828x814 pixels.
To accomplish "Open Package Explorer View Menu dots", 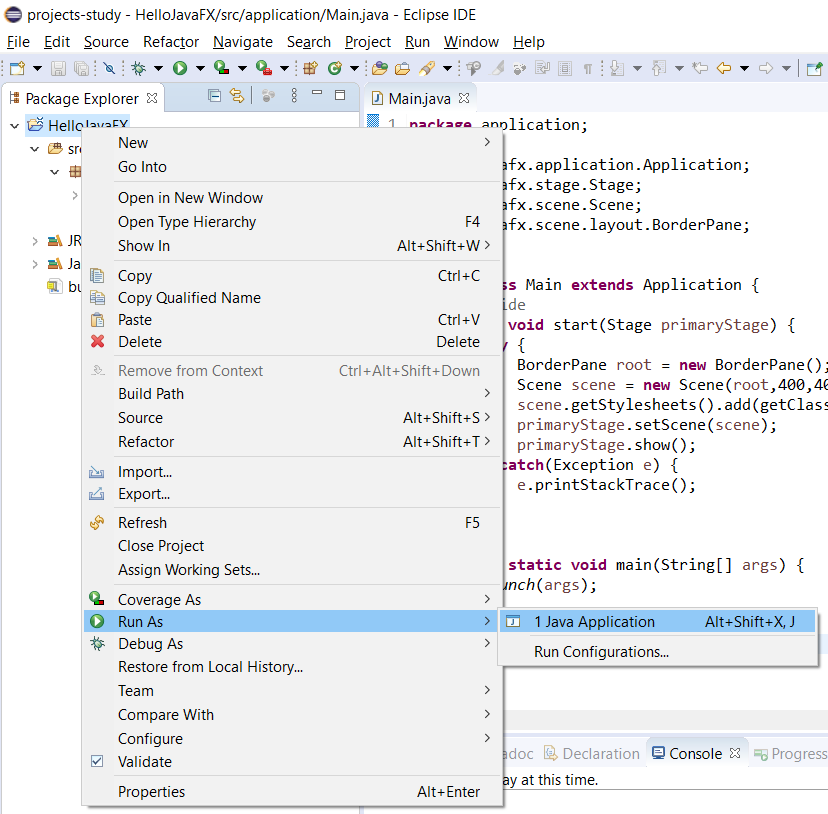I will pyautogui.click(x=294, y=96).
